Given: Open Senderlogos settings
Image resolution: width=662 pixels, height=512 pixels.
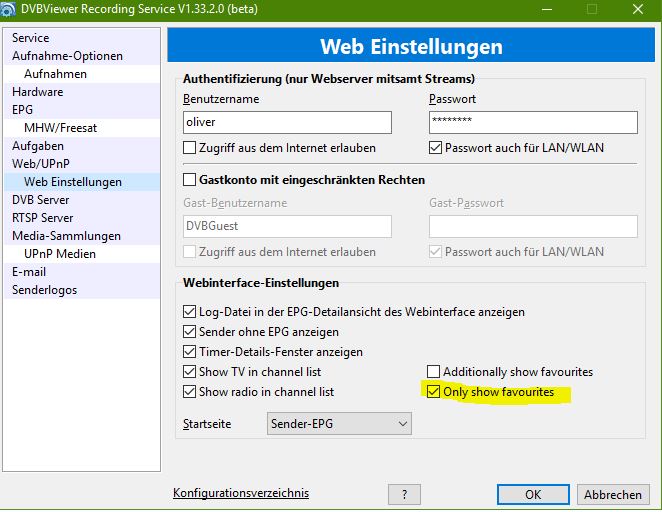Looking at the screenshot, I should pos(82,290).
